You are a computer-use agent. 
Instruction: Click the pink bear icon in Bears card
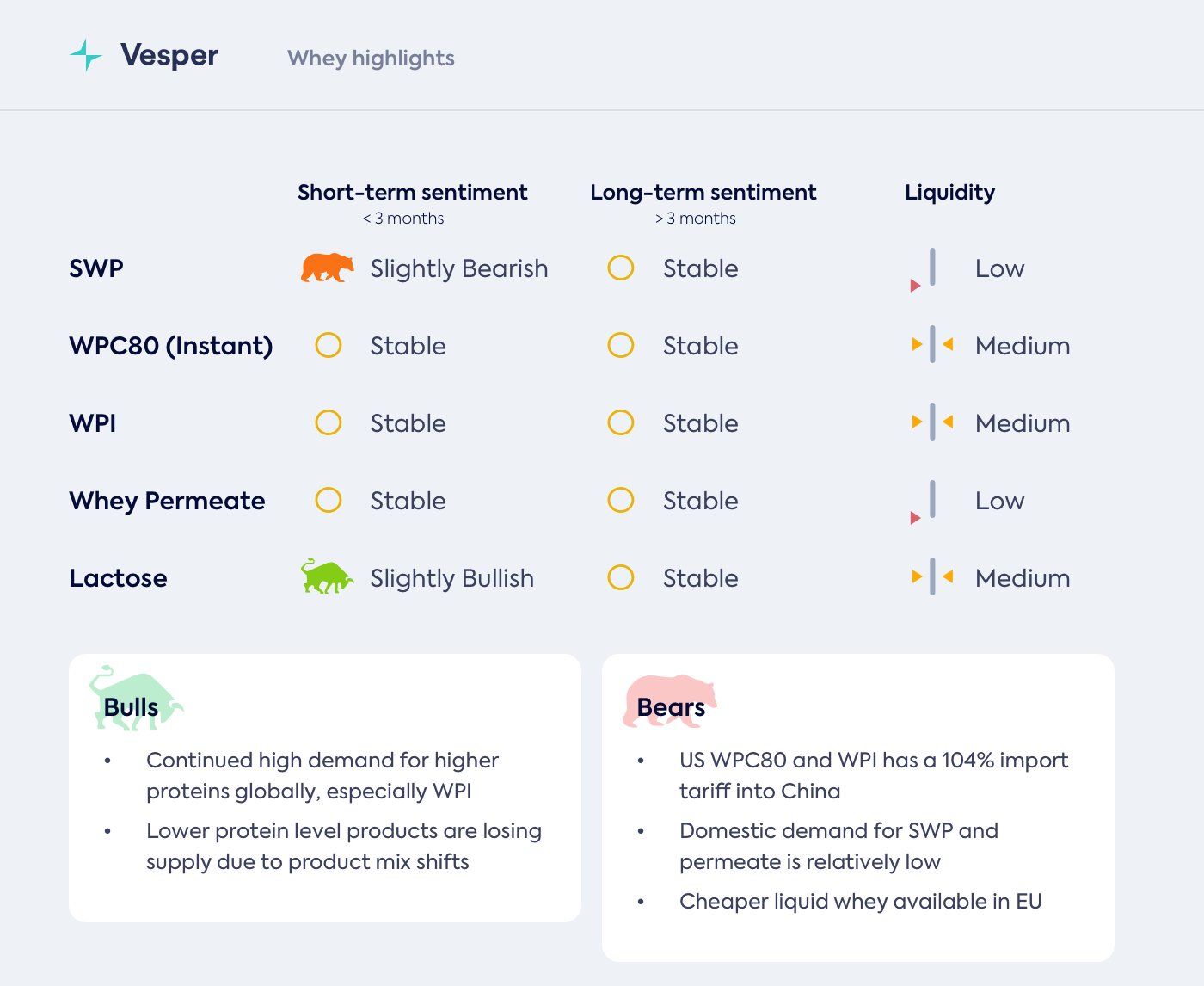coord(669,700)
